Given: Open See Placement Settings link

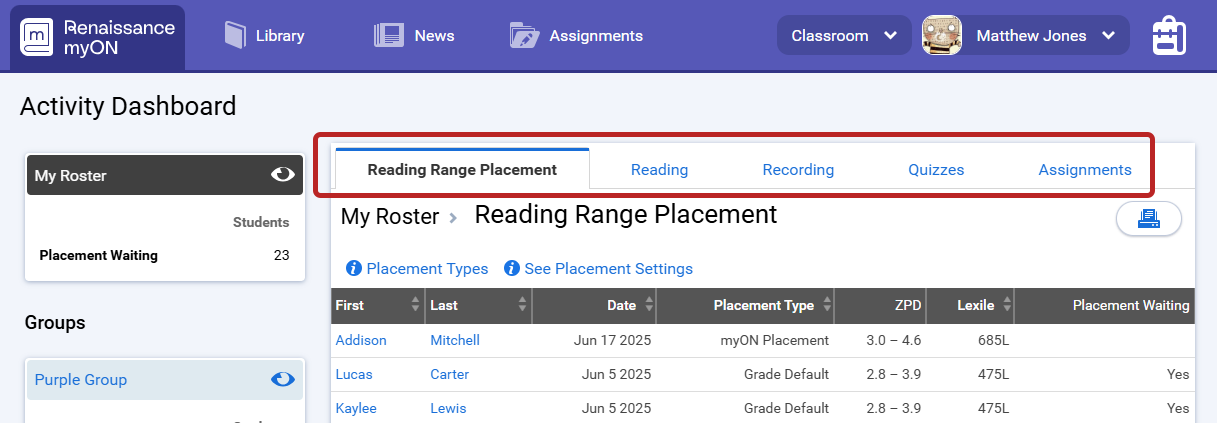Looking at the screenshot, I should (x=608, y=268).
